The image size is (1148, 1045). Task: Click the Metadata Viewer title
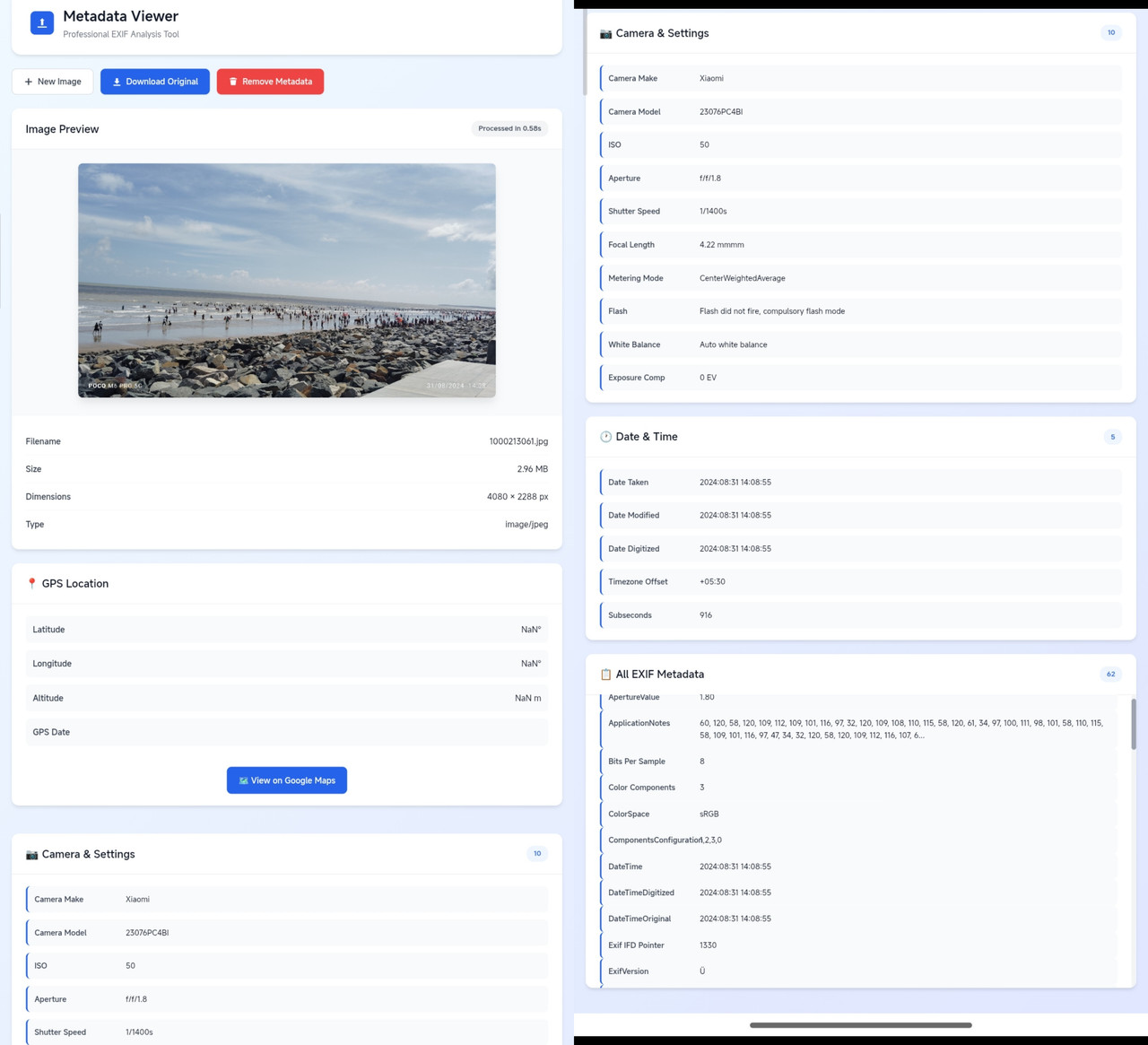(120, 16)
